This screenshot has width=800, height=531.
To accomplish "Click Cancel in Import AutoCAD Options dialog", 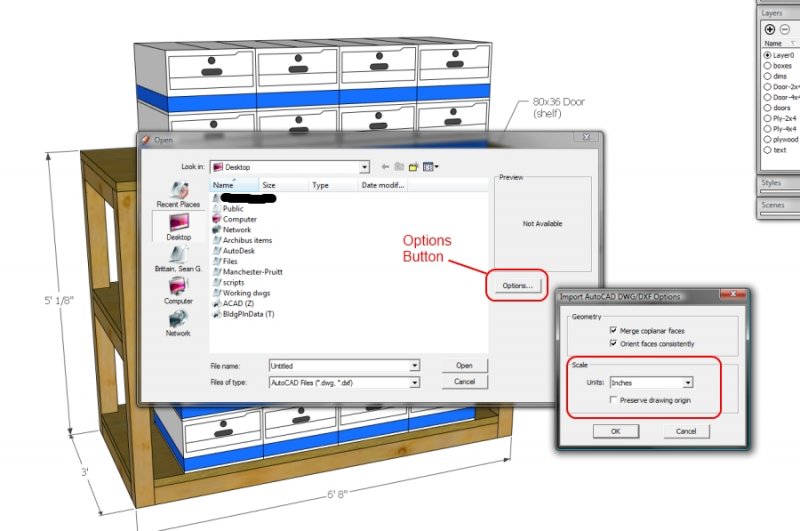I will coord(686,431).
